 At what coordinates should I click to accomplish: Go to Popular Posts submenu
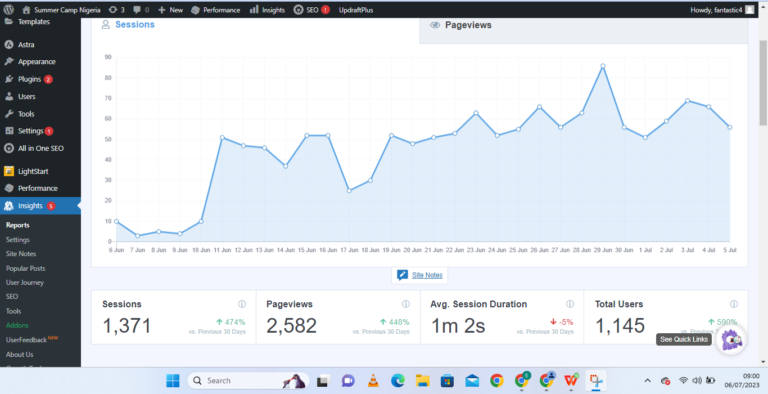click(x=25, y=268)
